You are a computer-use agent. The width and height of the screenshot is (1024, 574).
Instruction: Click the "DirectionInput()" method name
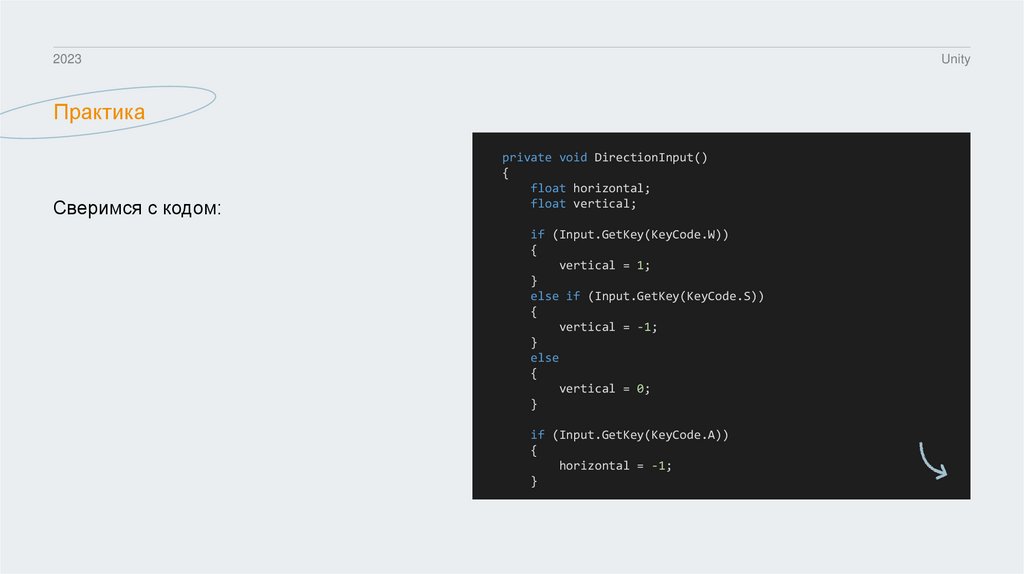click(x=650, y=158)
